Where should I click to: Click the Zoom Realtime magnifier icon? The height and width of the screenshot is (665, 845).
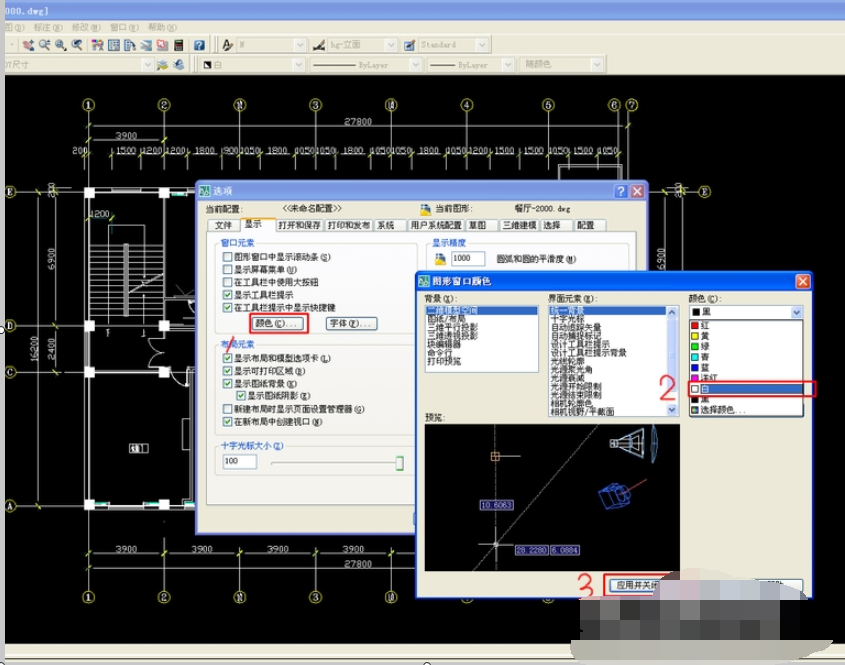44,45
